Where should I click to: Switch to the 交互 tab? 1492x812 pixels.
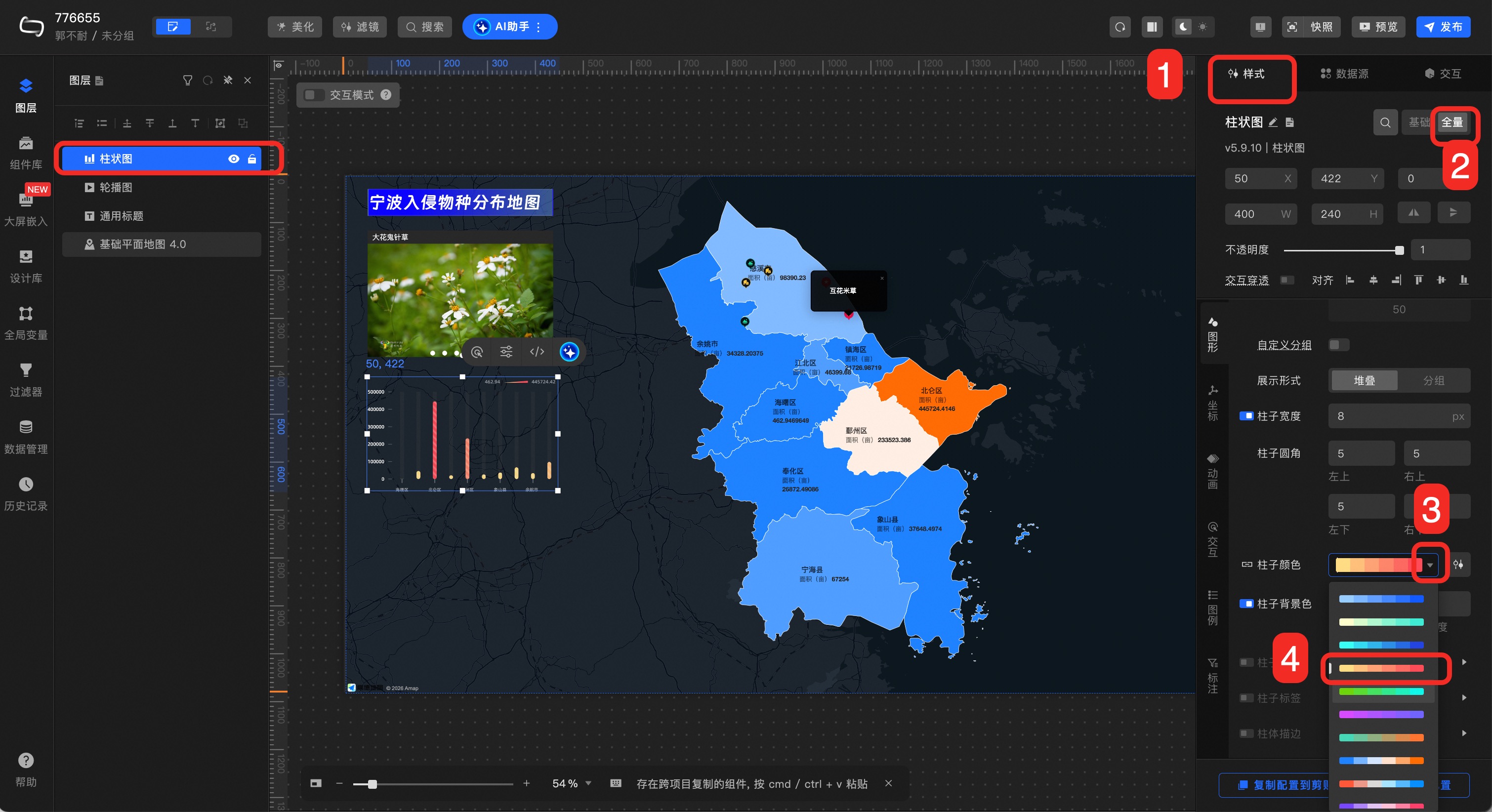click(1442, 74)
